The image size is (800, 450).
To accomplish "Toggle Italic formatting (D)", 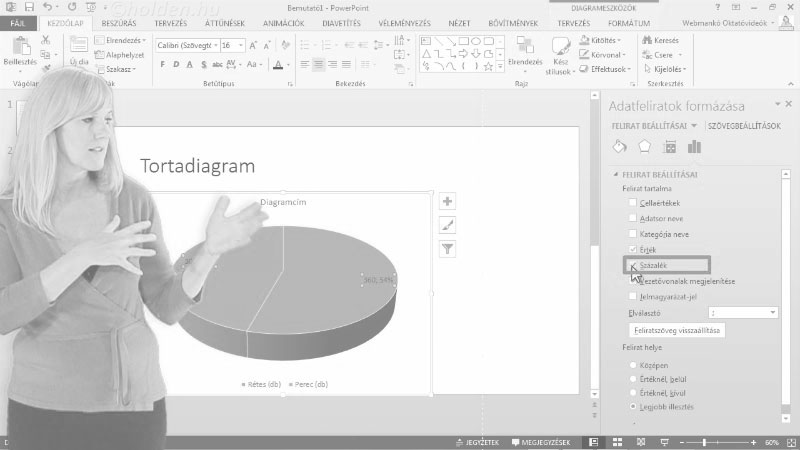I will pos(176,64).
